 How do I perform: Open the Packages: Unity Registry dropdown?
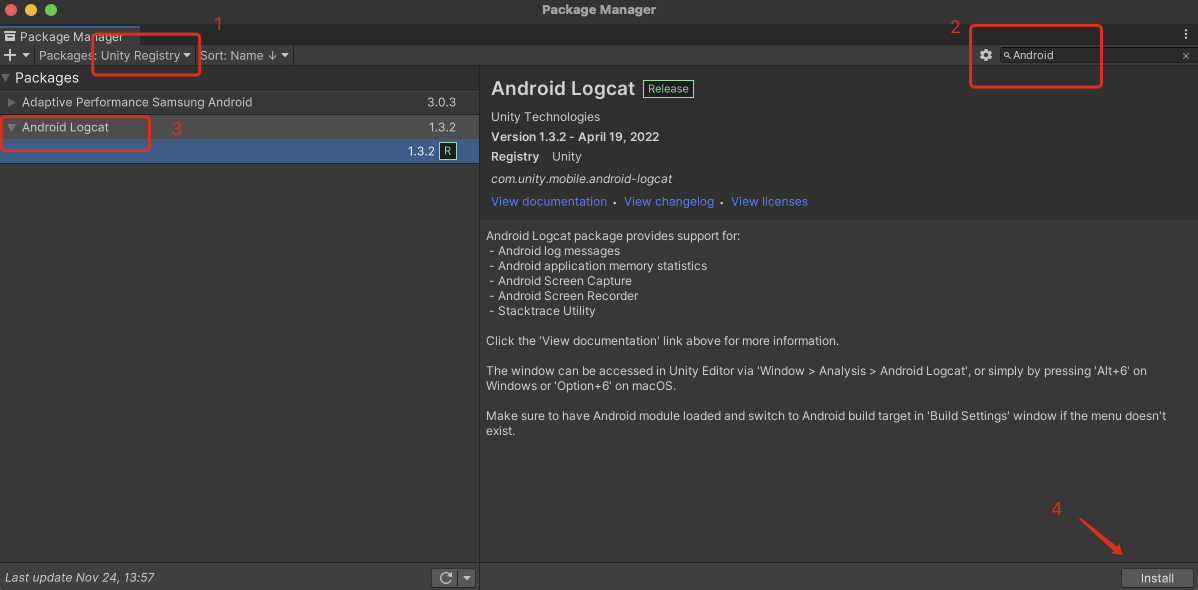point(115,55)
